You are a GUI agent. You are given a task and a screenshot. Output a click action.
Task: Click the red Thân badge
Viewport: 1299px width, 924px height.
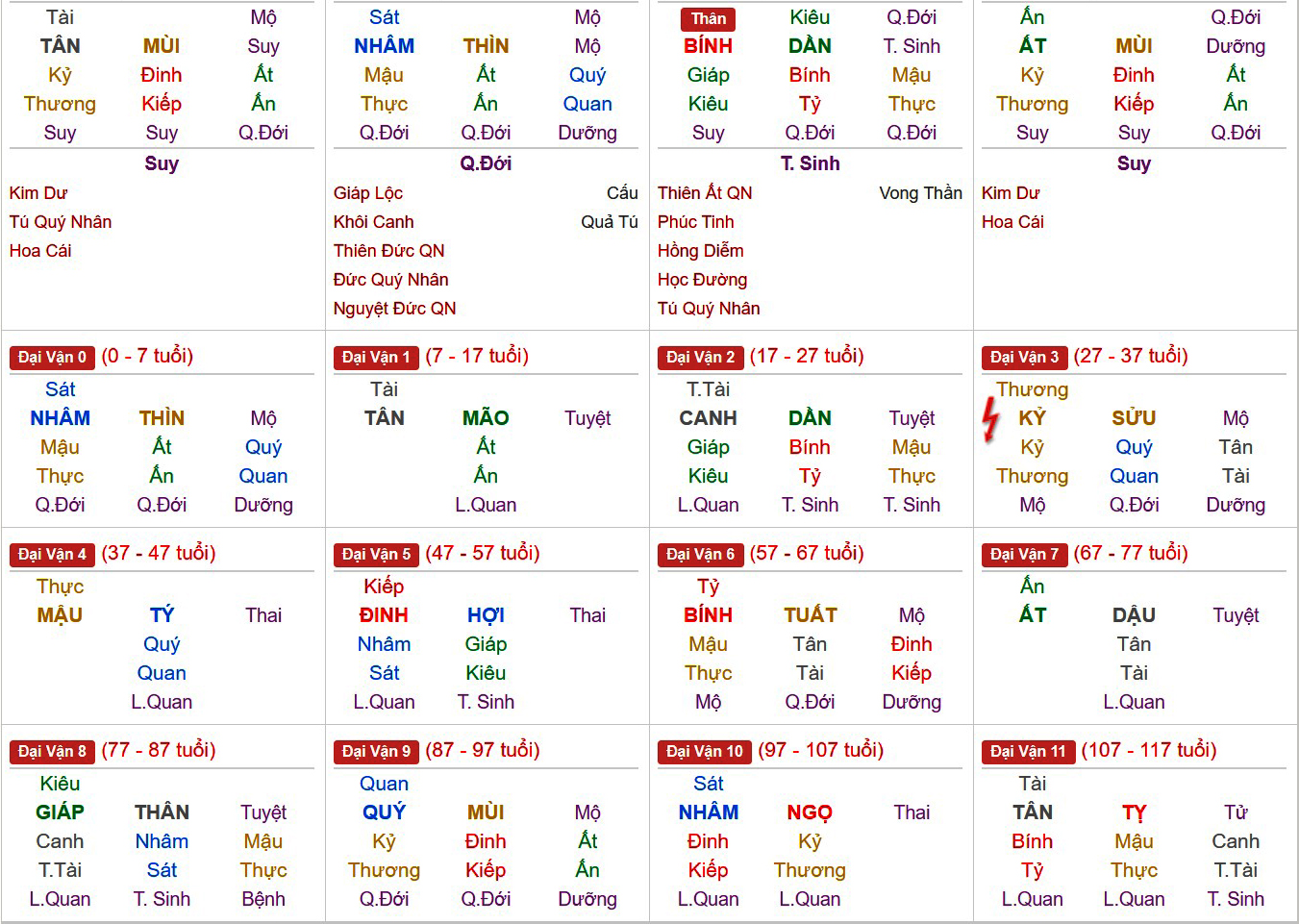click(709, 18)
